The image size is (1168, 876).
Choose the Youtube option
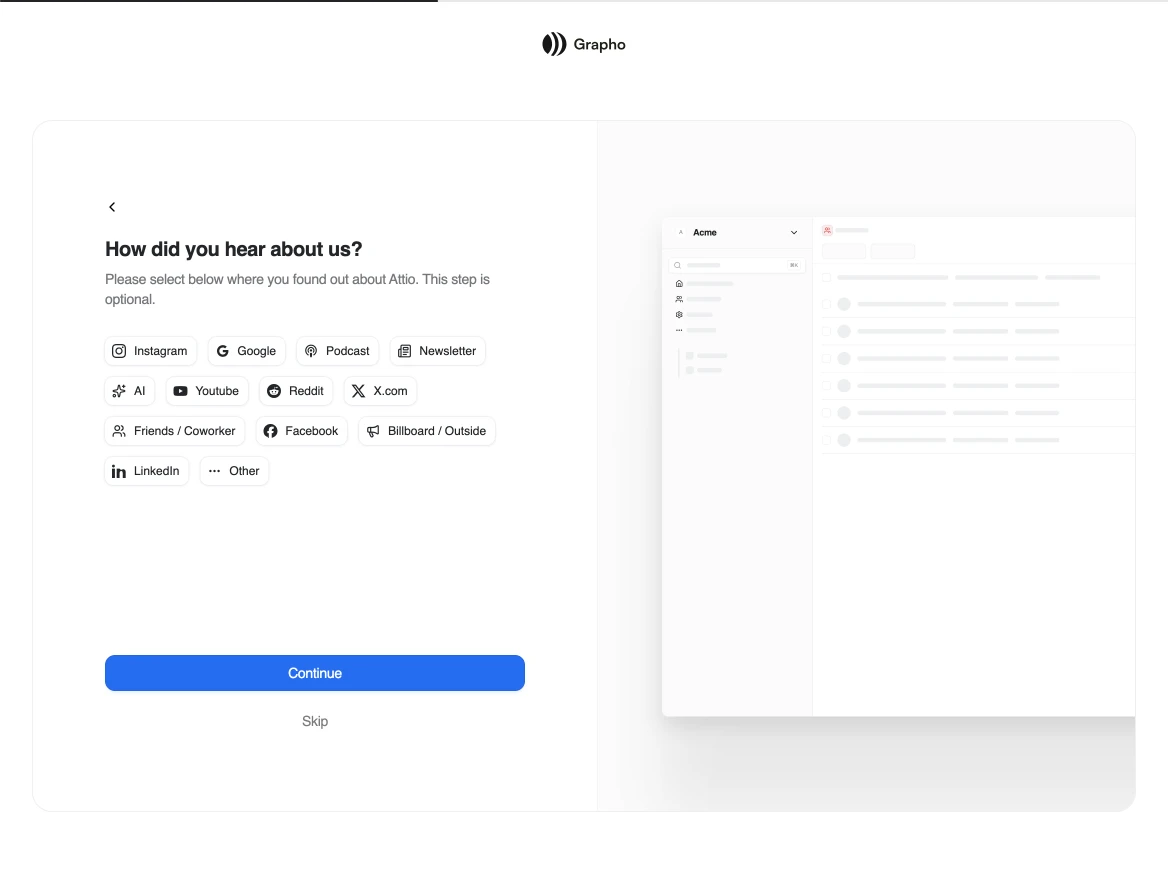tap(207, 391)
